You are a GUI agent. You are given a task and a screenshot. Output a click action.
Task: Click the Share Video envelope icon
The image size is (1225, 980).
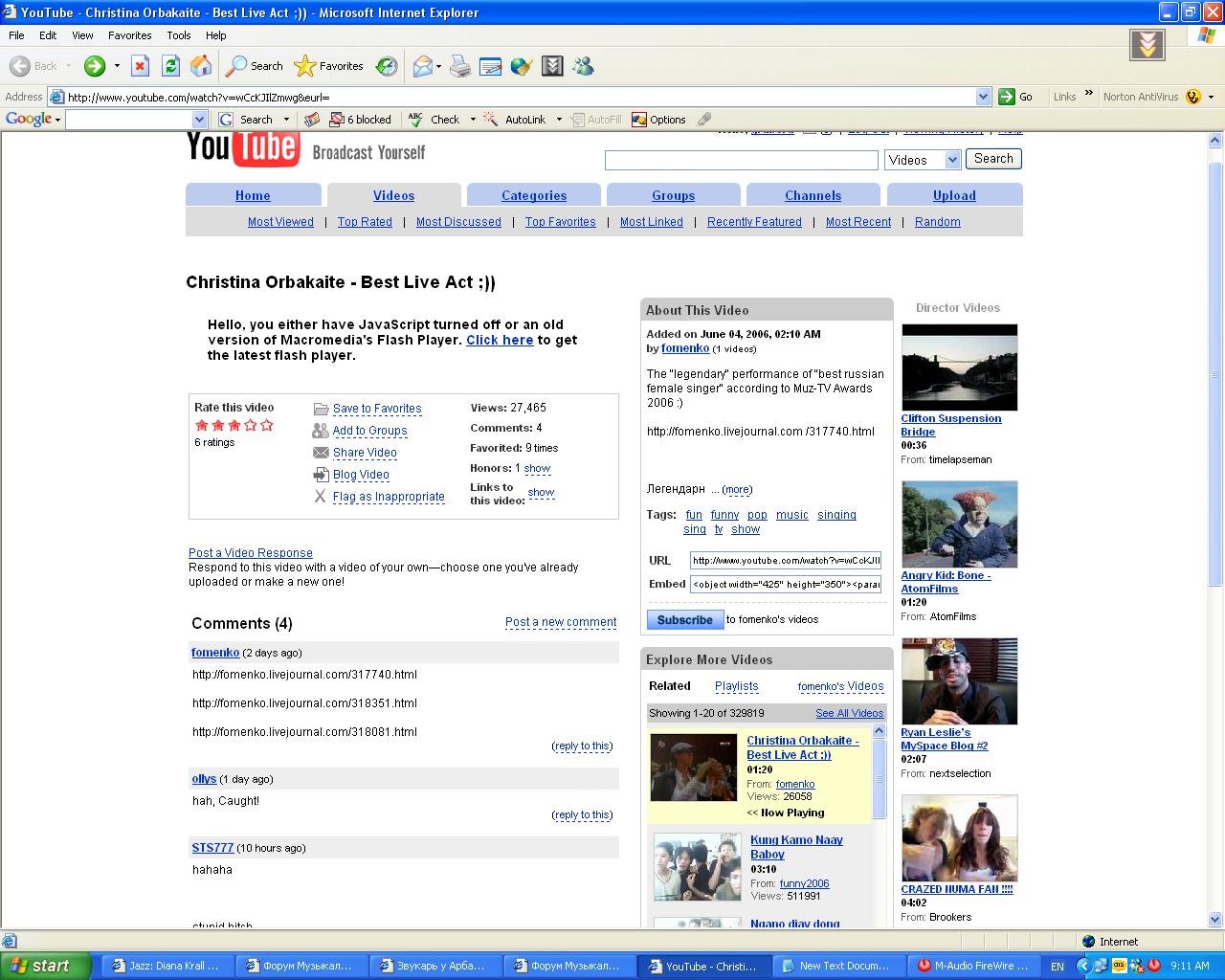(x=322, y=453)
